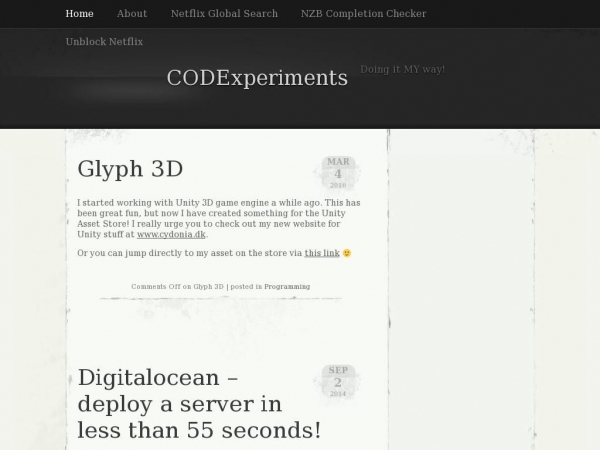The image size is (600, 450).
Task: Click the smiley emoji icon
Action: pyautogui.click(x=347, y=253)
